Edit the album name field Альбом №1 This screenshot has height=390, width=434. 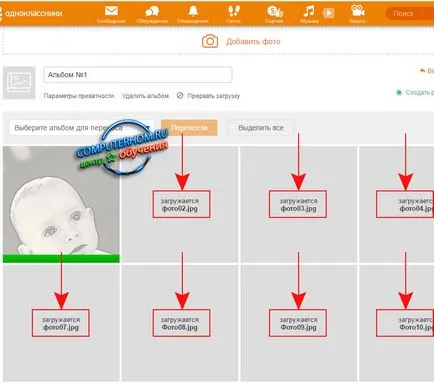(x=138, y=75)
